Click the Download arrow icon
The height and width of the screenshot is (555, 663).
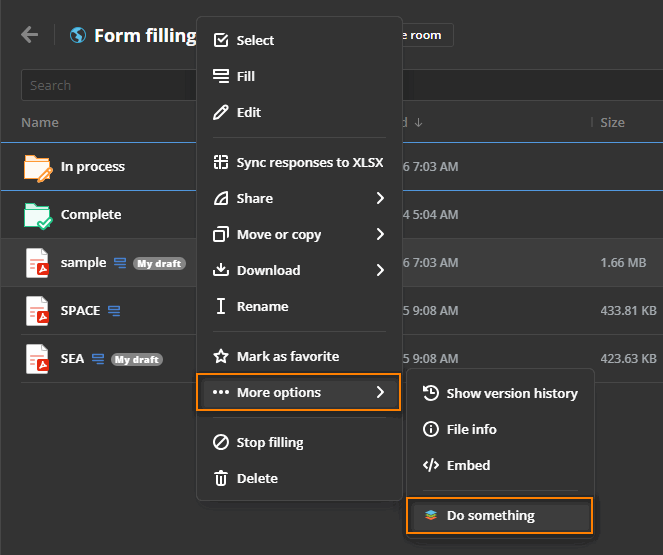click(221, 270)
